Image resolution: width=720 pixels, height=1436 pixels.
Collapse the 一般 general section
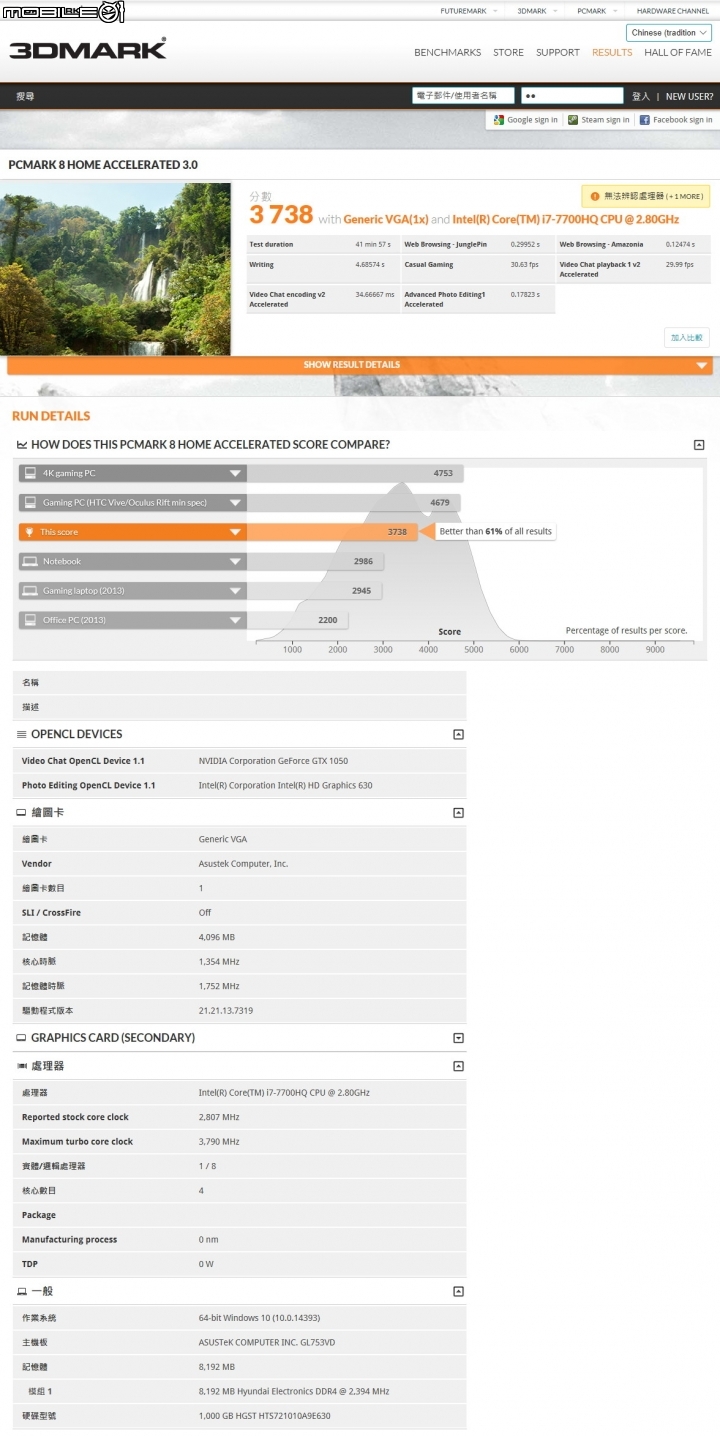pyautogui.click(x=458, y=1292)
